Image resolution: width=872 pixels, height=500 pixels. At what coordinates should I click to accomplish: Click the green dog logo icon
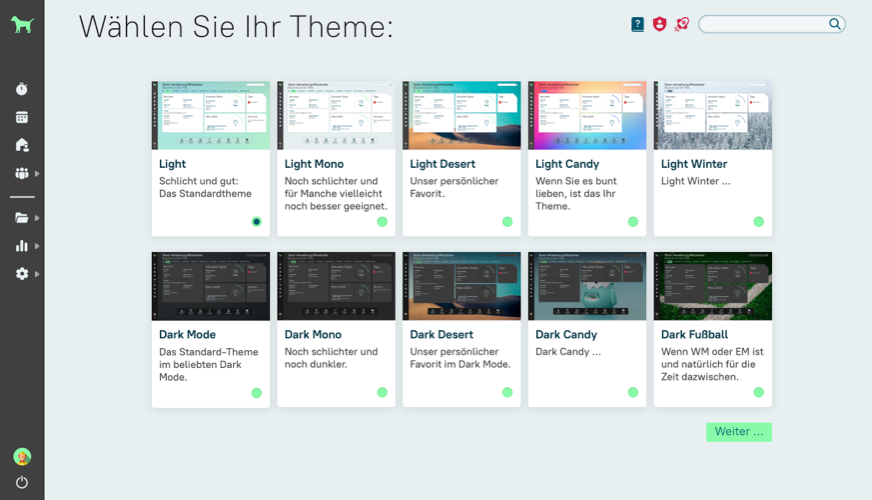coord(22,25)
